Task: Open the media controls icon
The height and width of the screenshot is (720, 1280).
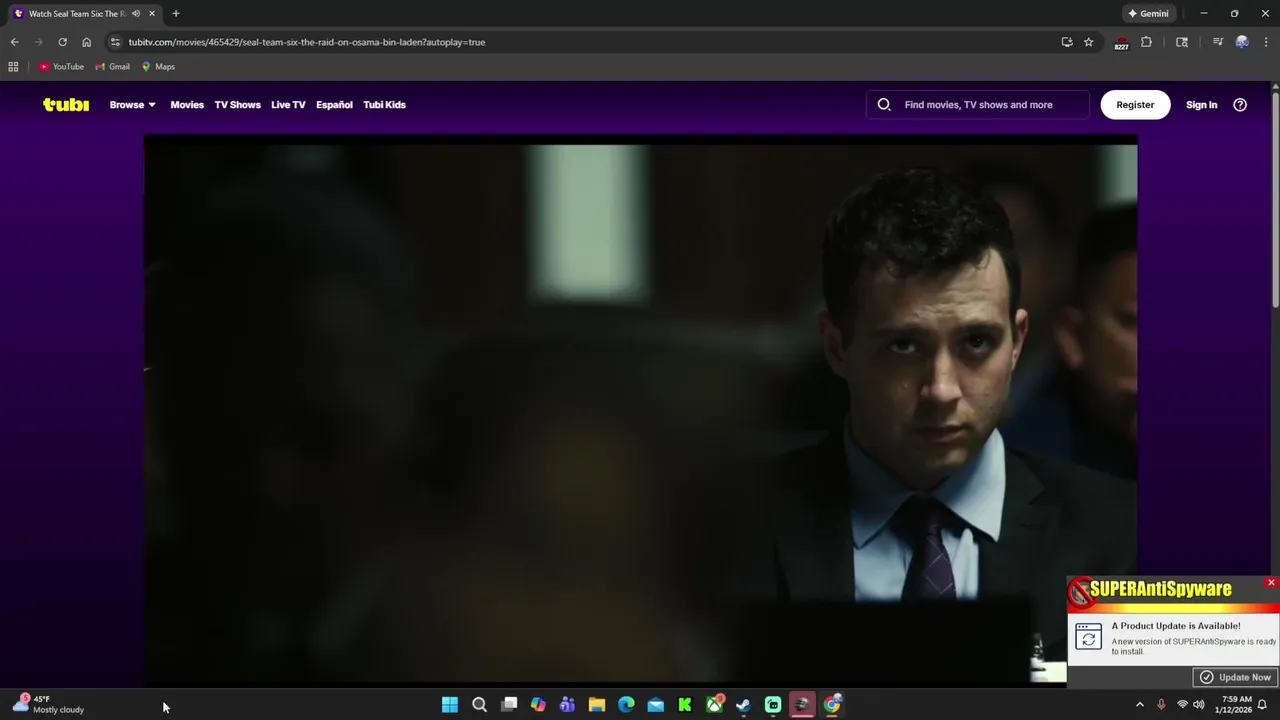Action: [1217, 42]
